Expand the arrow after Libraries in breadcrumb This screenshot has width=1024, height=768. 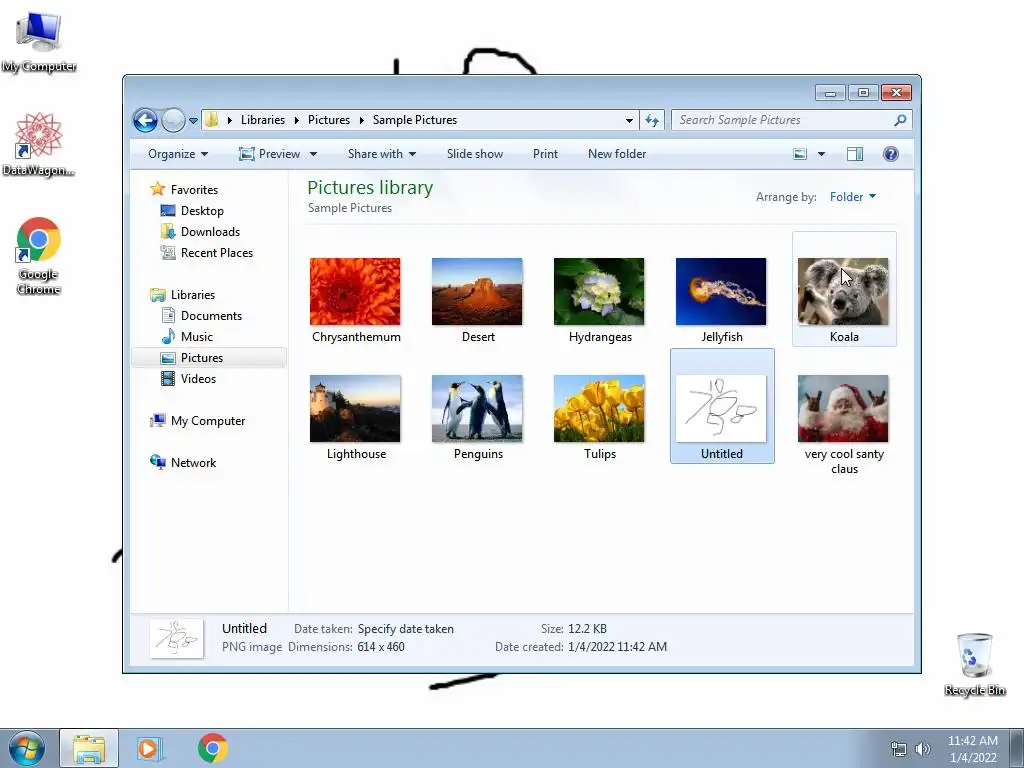coord(296,120)
